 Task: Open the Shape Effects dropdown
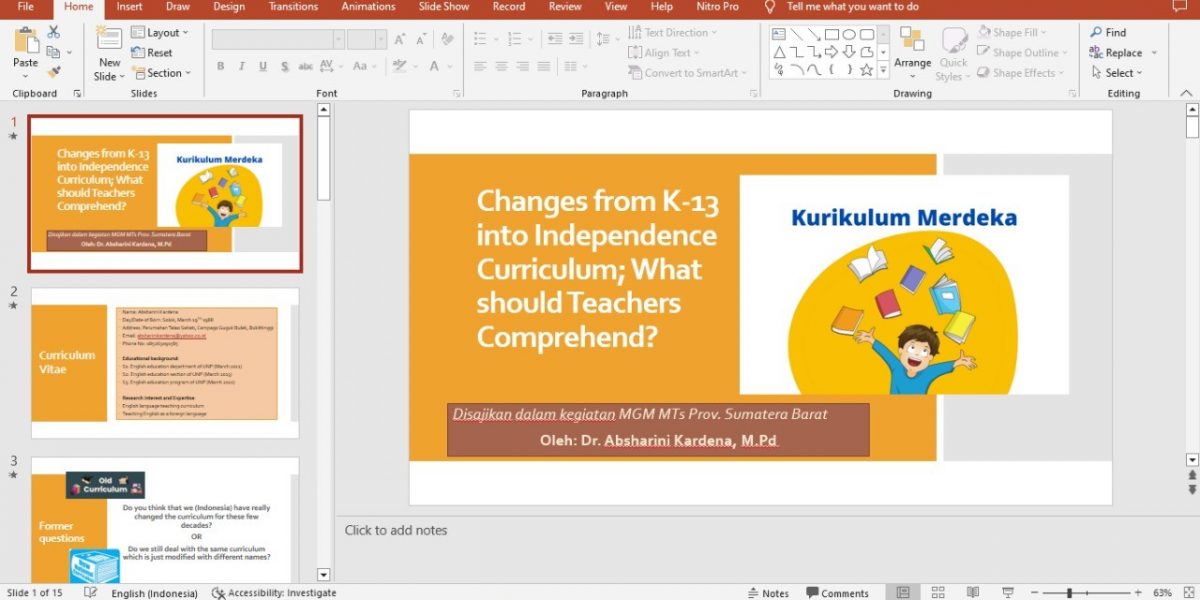click(1020, 73)
